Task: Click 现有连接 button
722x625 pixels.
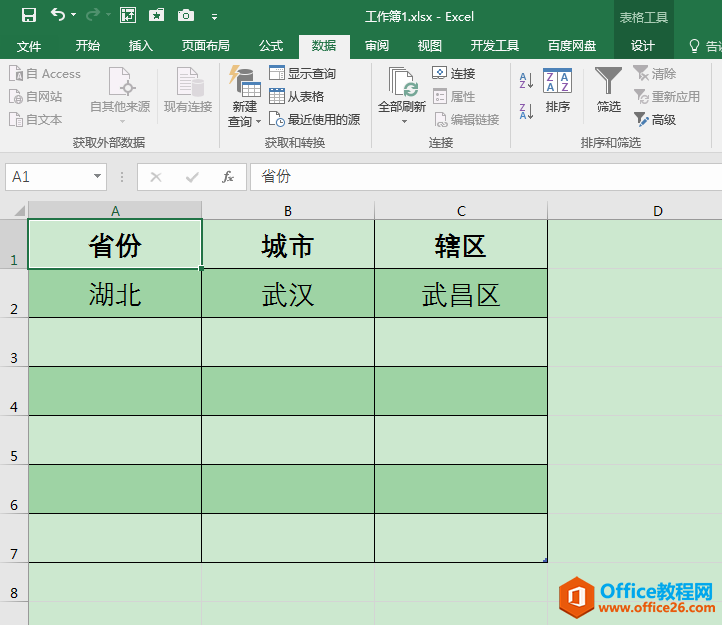Action: (188, 90)
